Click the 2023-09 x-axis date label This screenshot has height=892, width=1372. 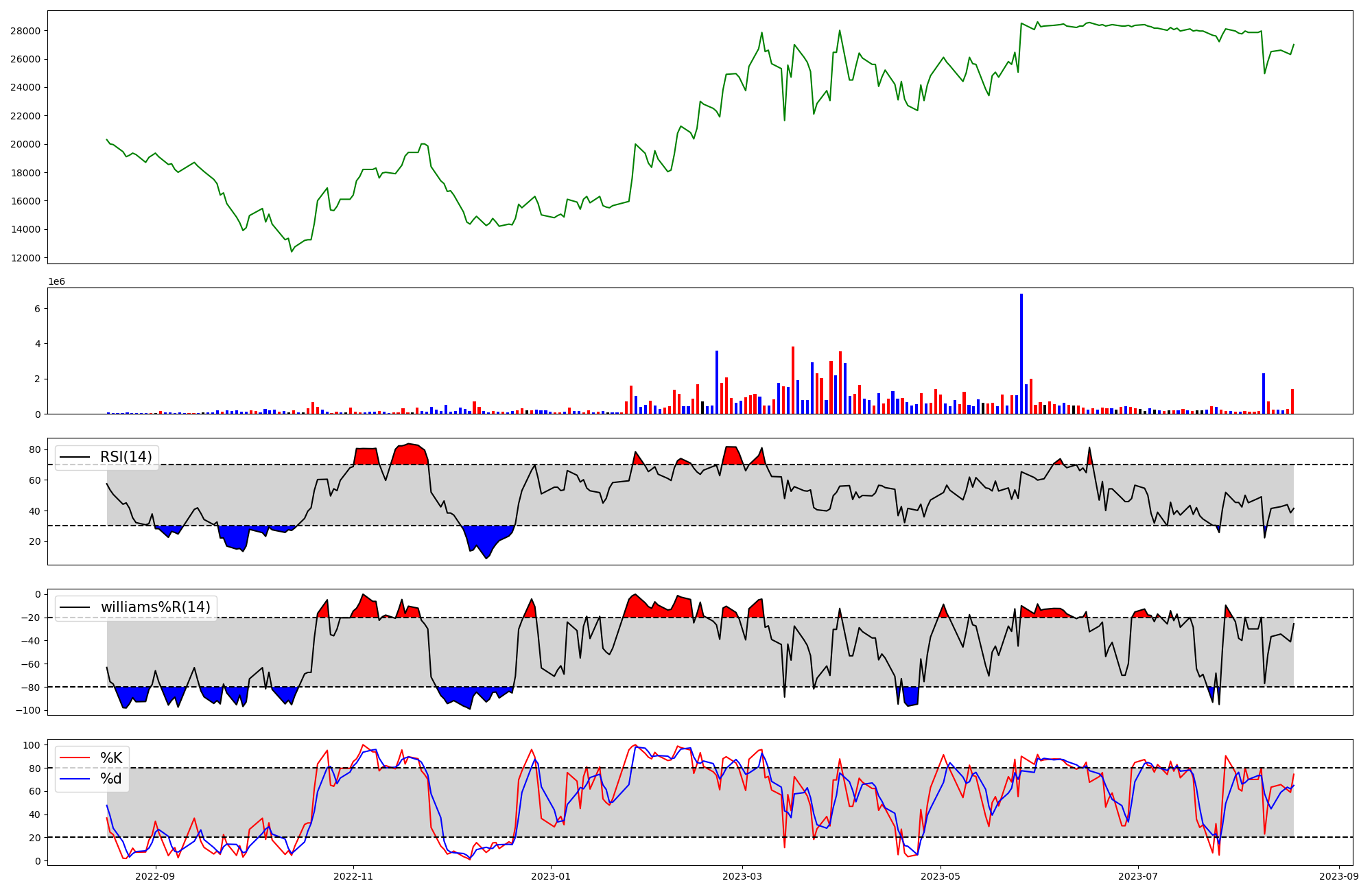1338,876
